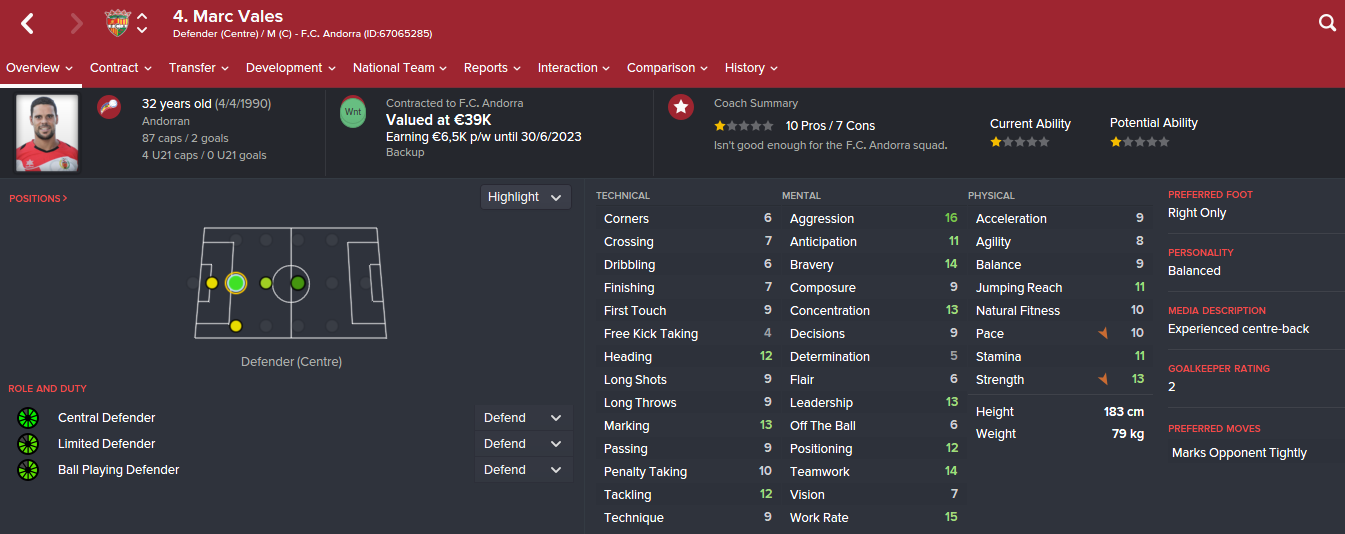1345x534 pixels.
Task: Click the POSITIONS header link
Action: tap(38, 199)
